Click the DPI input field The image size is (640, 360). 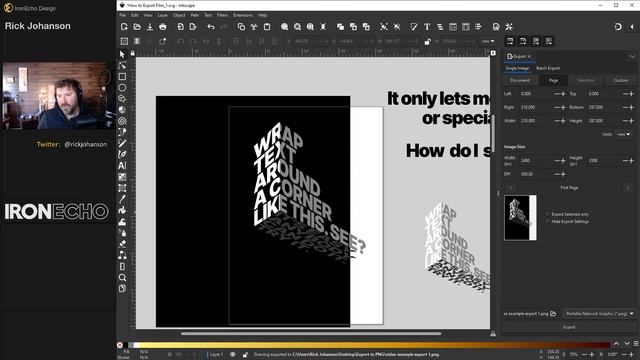(x=536, y=174)
